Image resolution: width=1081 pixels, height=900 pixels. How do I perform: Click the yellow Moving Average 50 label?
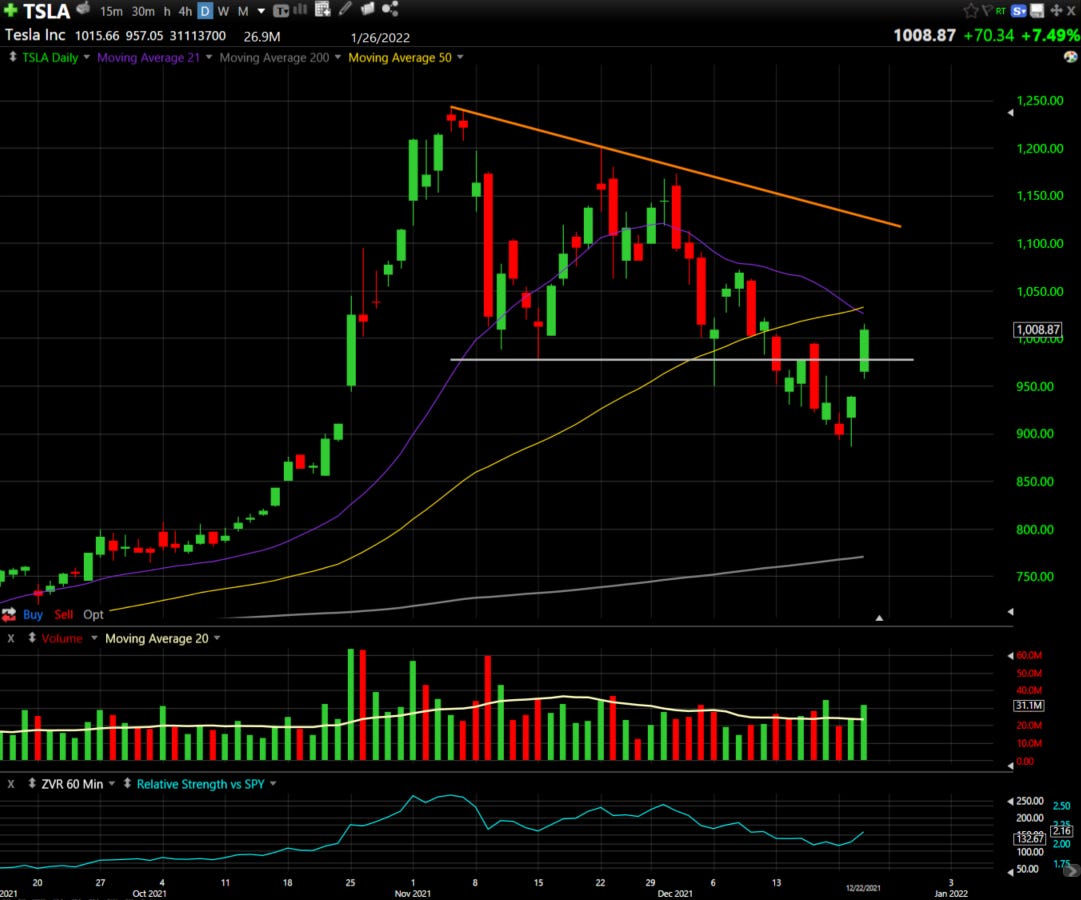coord(400,58)
